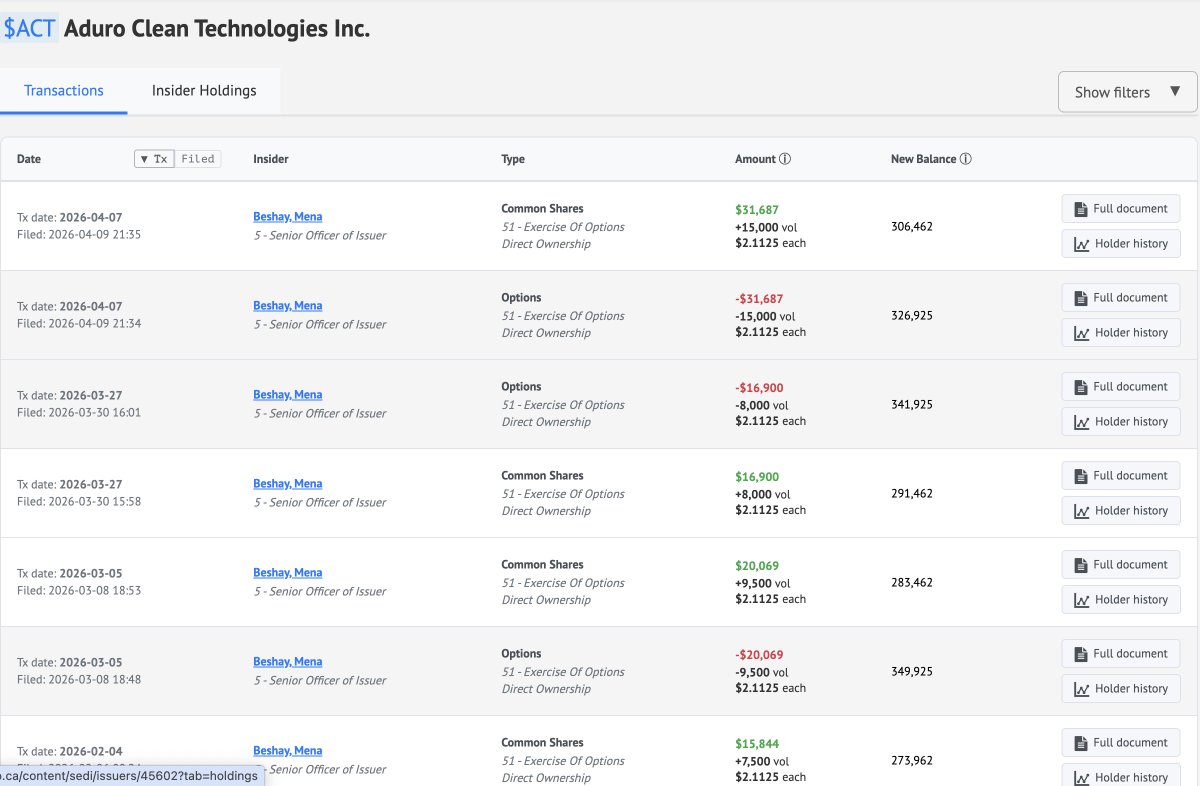This screenshot has width=1200, height=786.
Task: Click the Date column header
Action: tap(29, 159)
